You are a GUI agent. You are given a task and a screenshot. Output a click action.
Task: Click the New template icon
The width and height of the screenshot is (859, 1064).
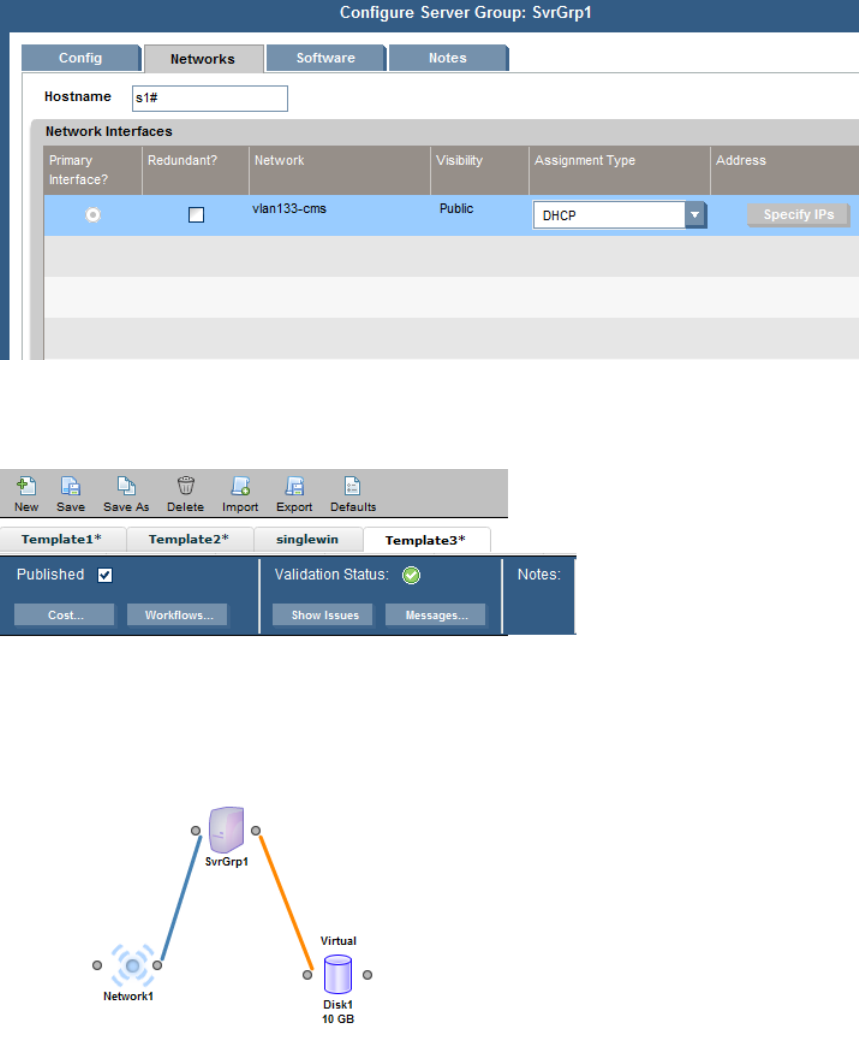click(x=26, y=486)
